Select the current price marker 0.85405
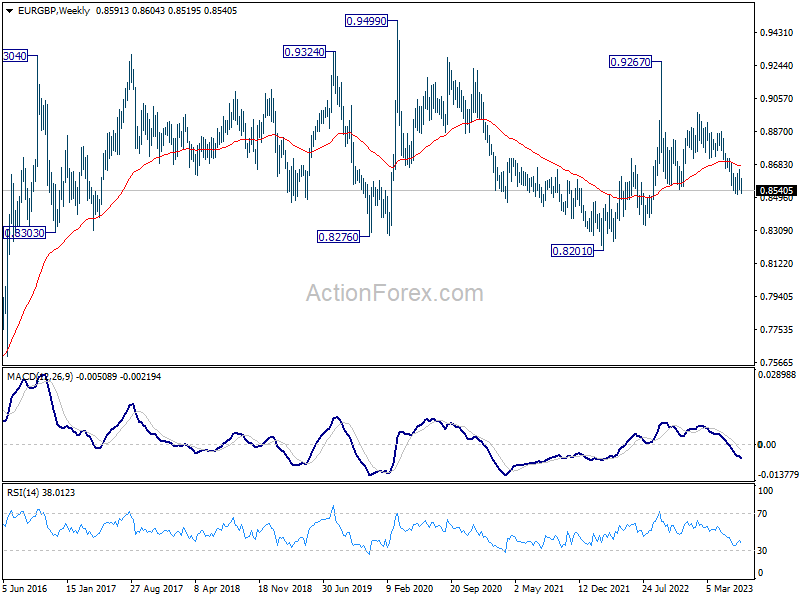Screen dimensions: 800x600 point(777,191)
